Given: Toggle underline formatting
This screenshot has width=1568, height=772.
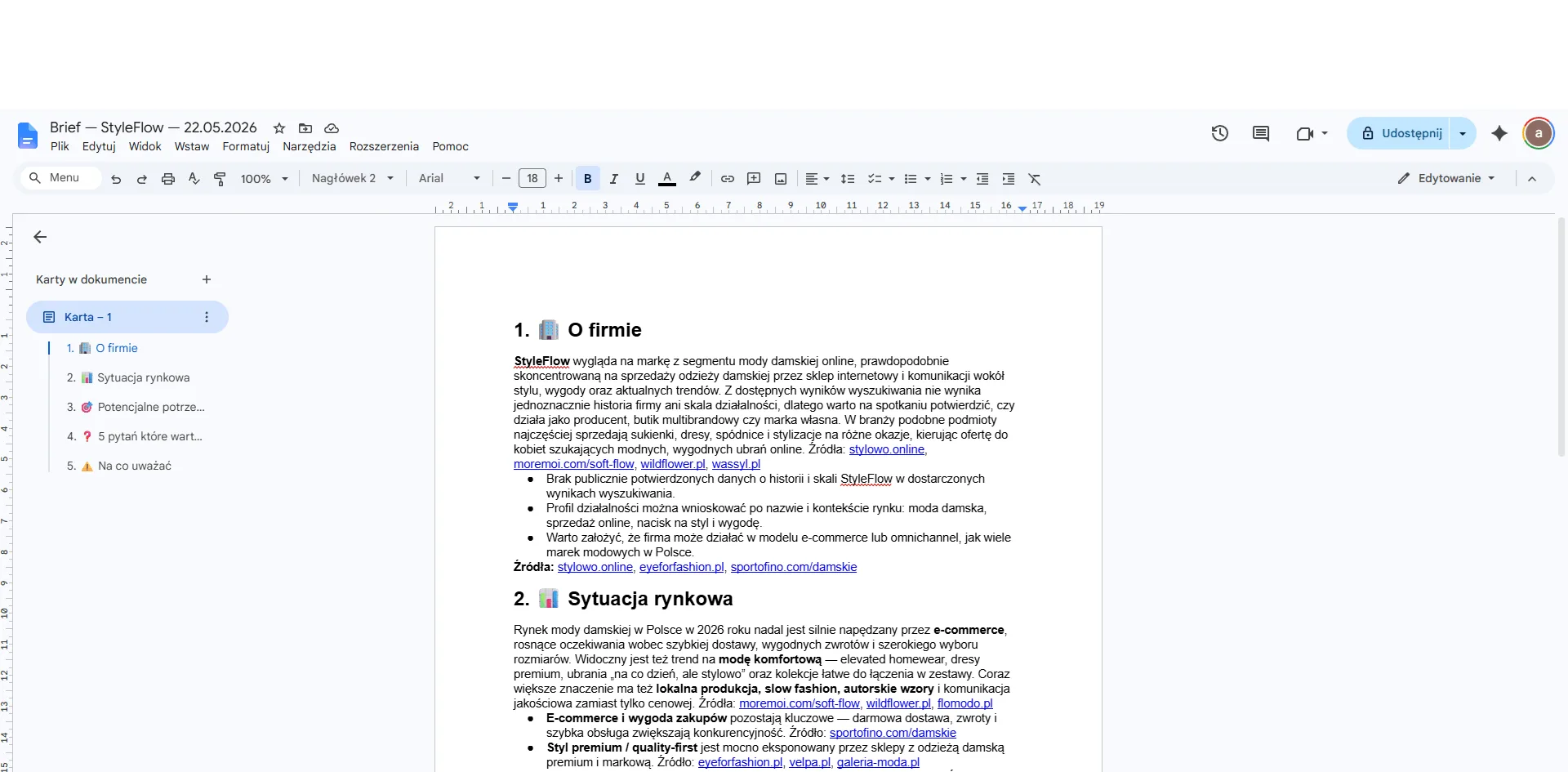Looking at the screenshot, I should [x=640, y=179].
